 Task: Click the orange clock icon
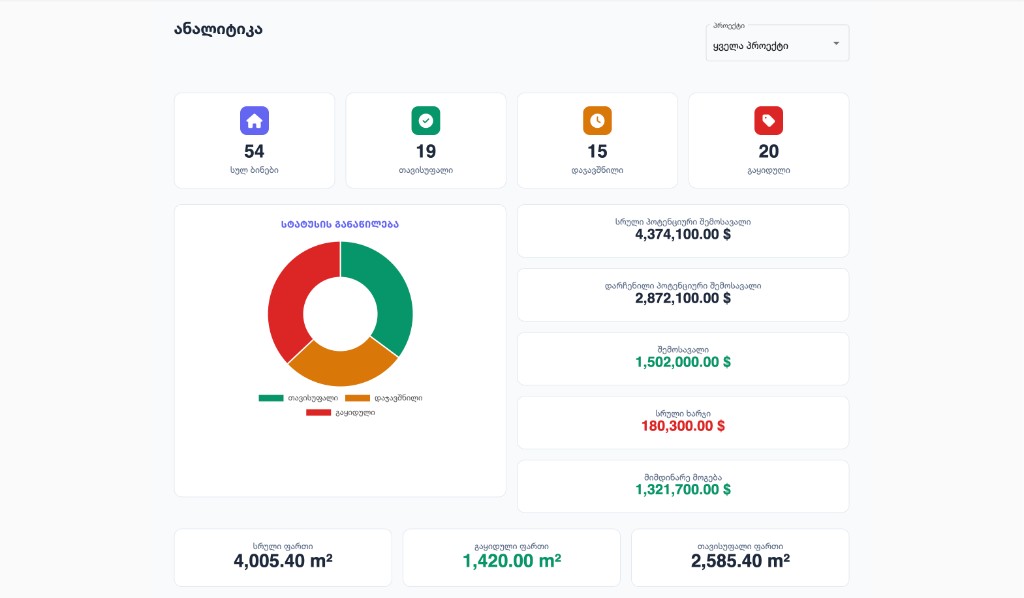597,121
